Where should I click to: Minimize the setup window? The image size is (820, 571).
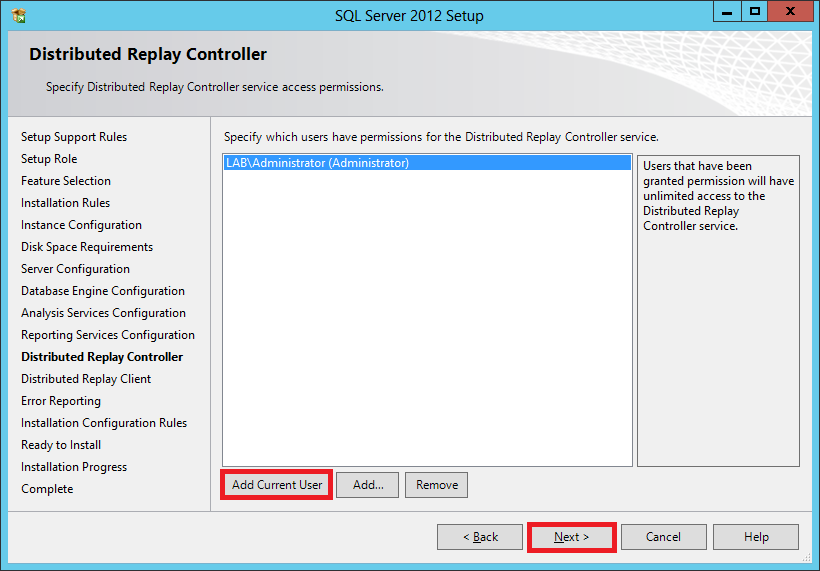pos(728,12)
